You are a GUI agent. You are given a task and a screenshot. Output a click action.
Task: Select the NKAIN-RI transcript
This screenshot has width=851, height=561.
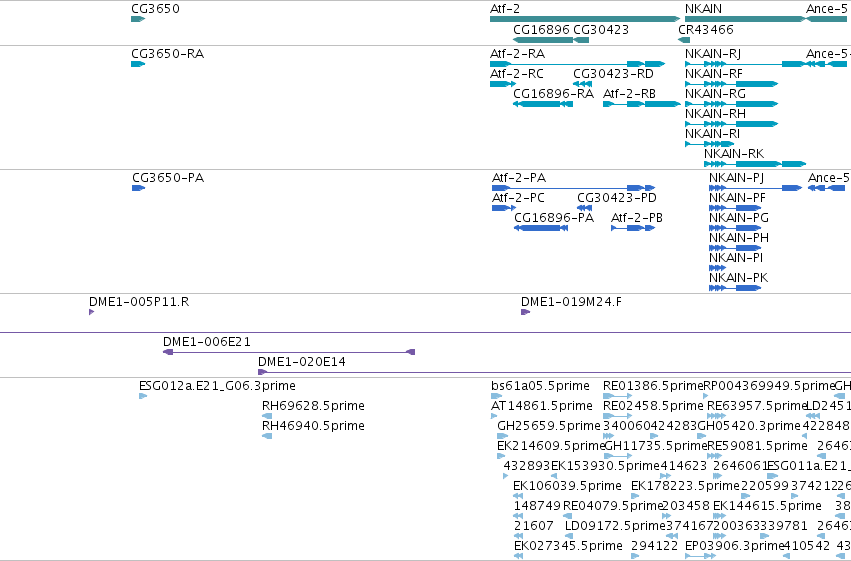(x=710, y=144)
